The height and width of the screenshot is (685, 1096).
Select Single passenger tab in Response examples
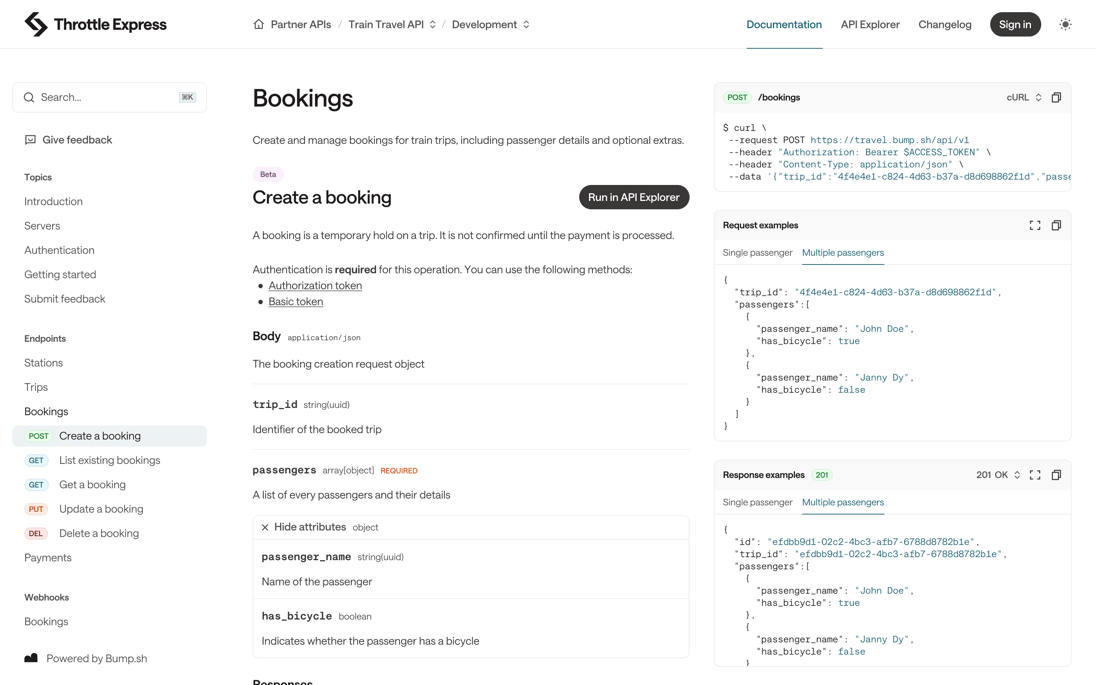(x=757, y=502)
